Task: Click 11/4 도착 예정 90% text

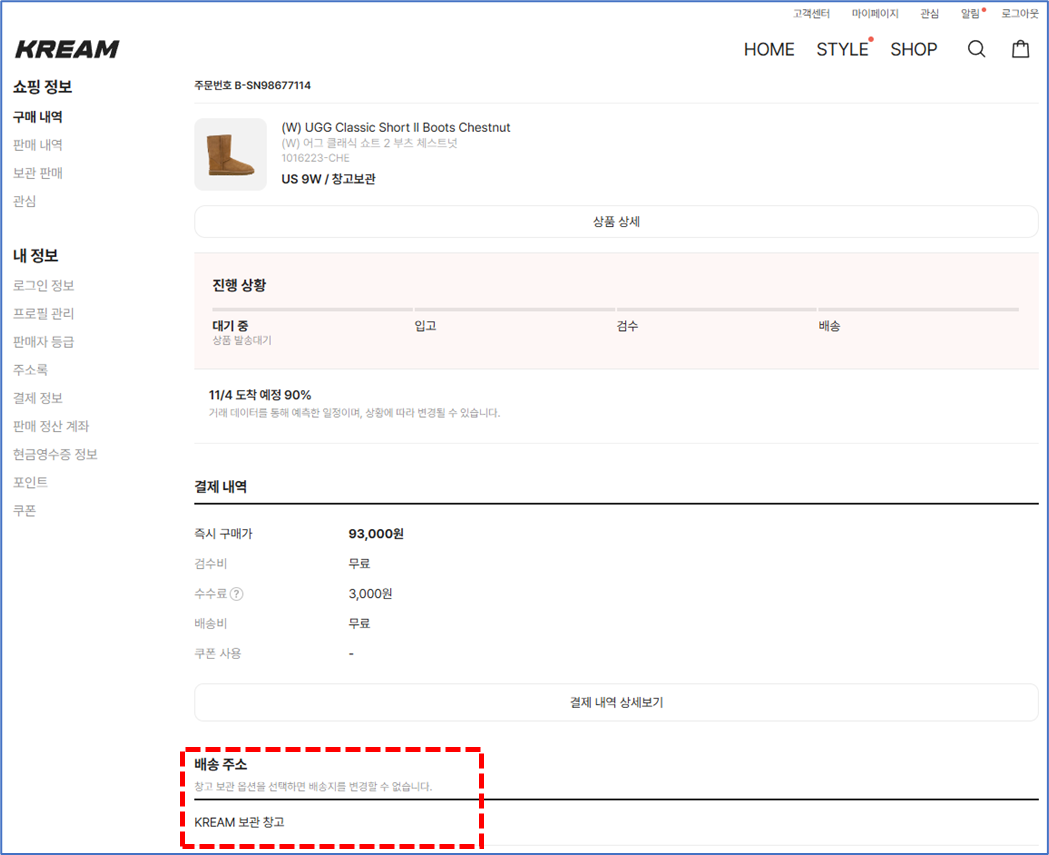Action: (x=260, y=395)
